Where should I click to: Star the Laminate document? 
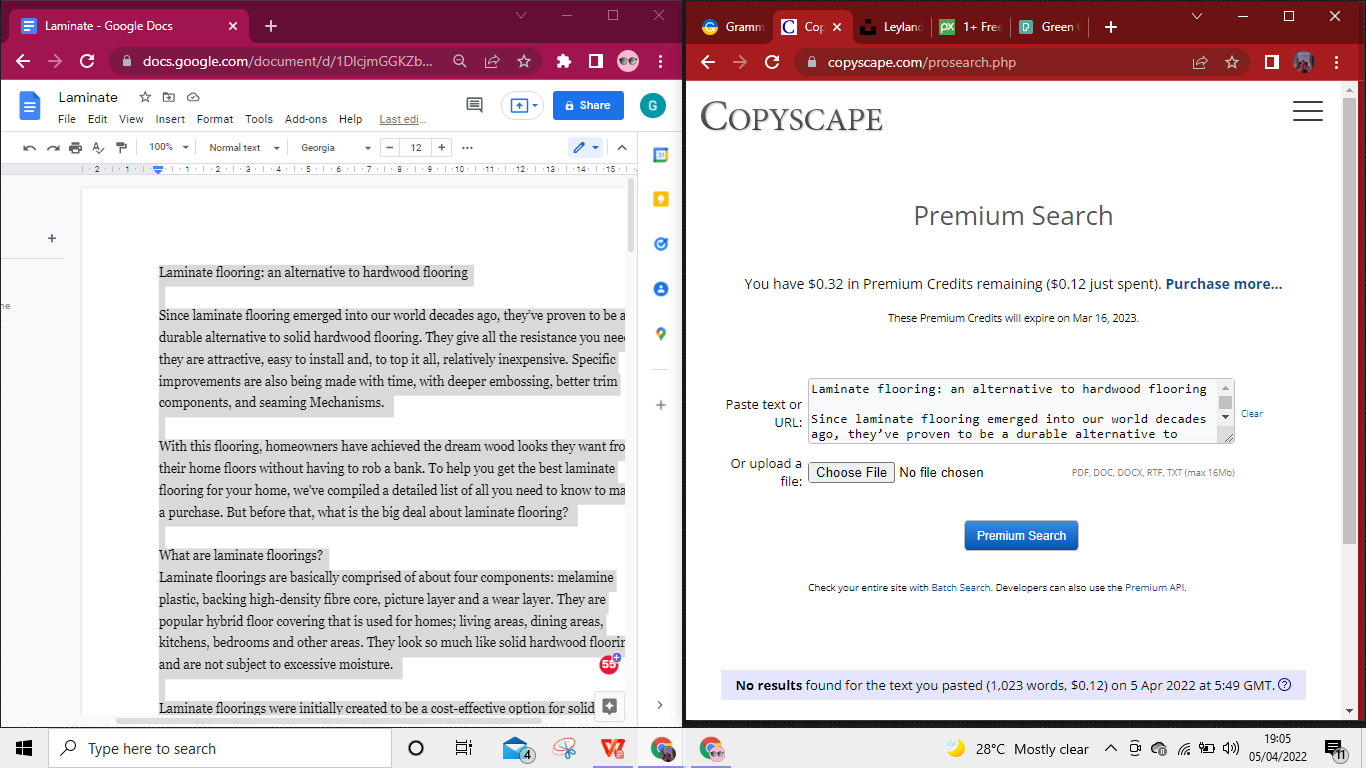(145, 97)
